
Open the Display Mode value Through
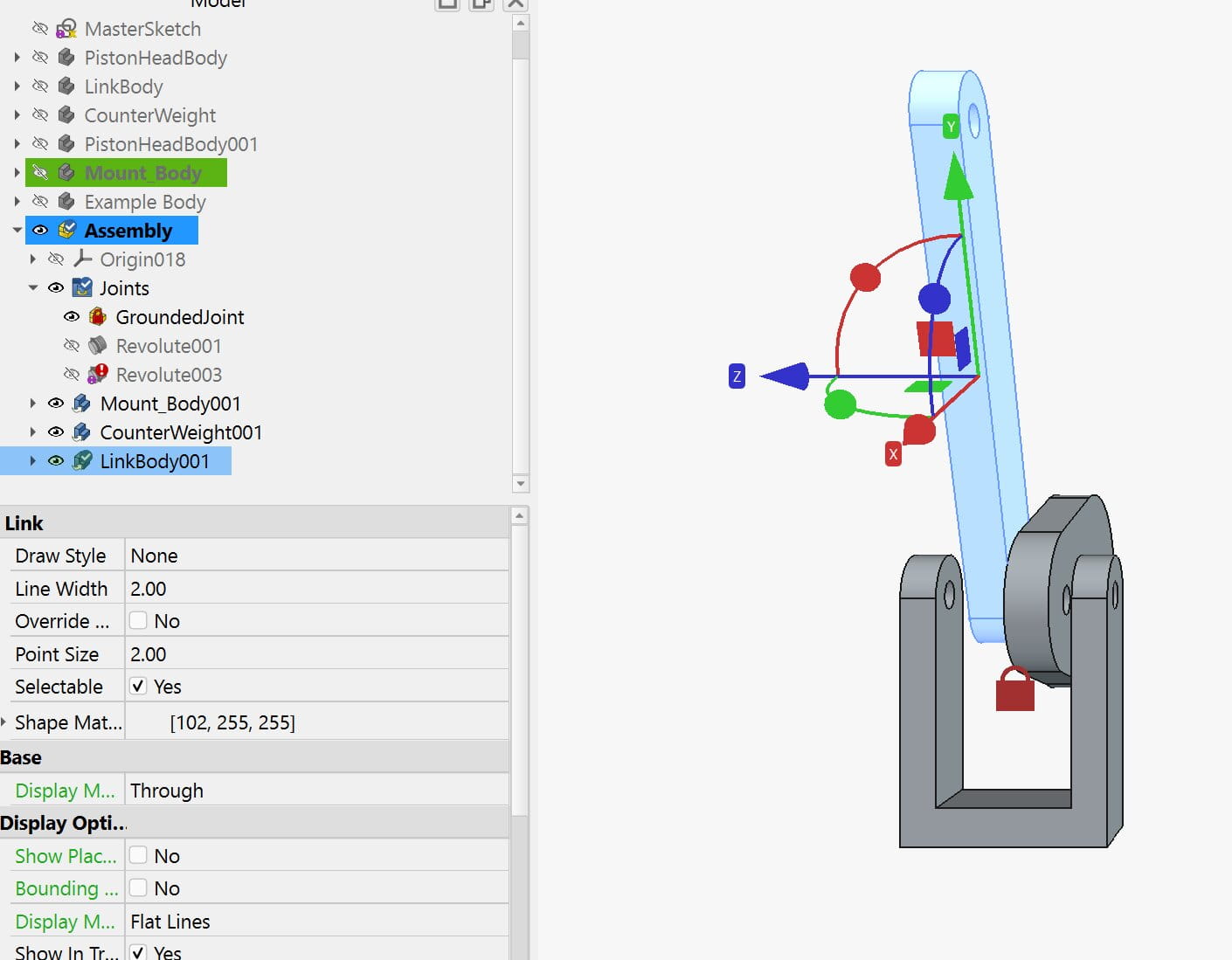(x=317, y=791)
